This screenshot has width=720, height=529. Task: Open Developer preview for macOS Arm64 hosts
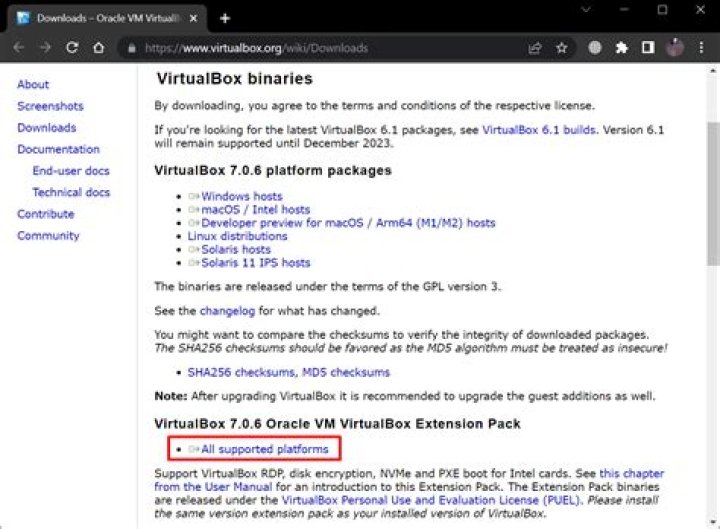click(x=348, y=223)
